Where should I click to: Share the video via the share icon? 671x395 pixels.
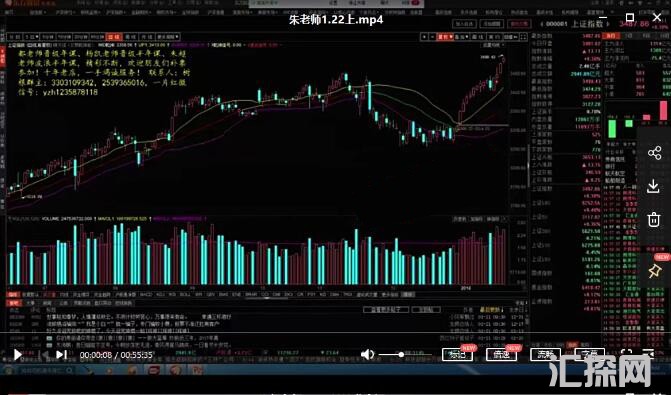click(x=654, y=153)
